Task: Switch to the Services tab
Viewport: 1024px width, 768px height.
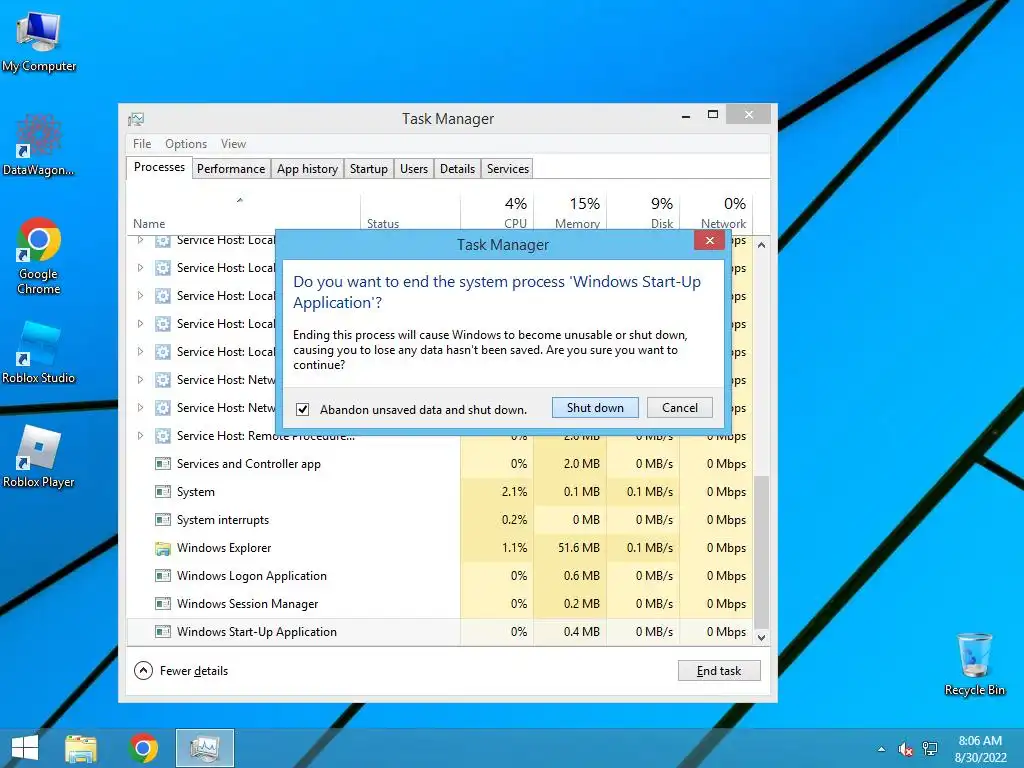Action: [507, 168]
